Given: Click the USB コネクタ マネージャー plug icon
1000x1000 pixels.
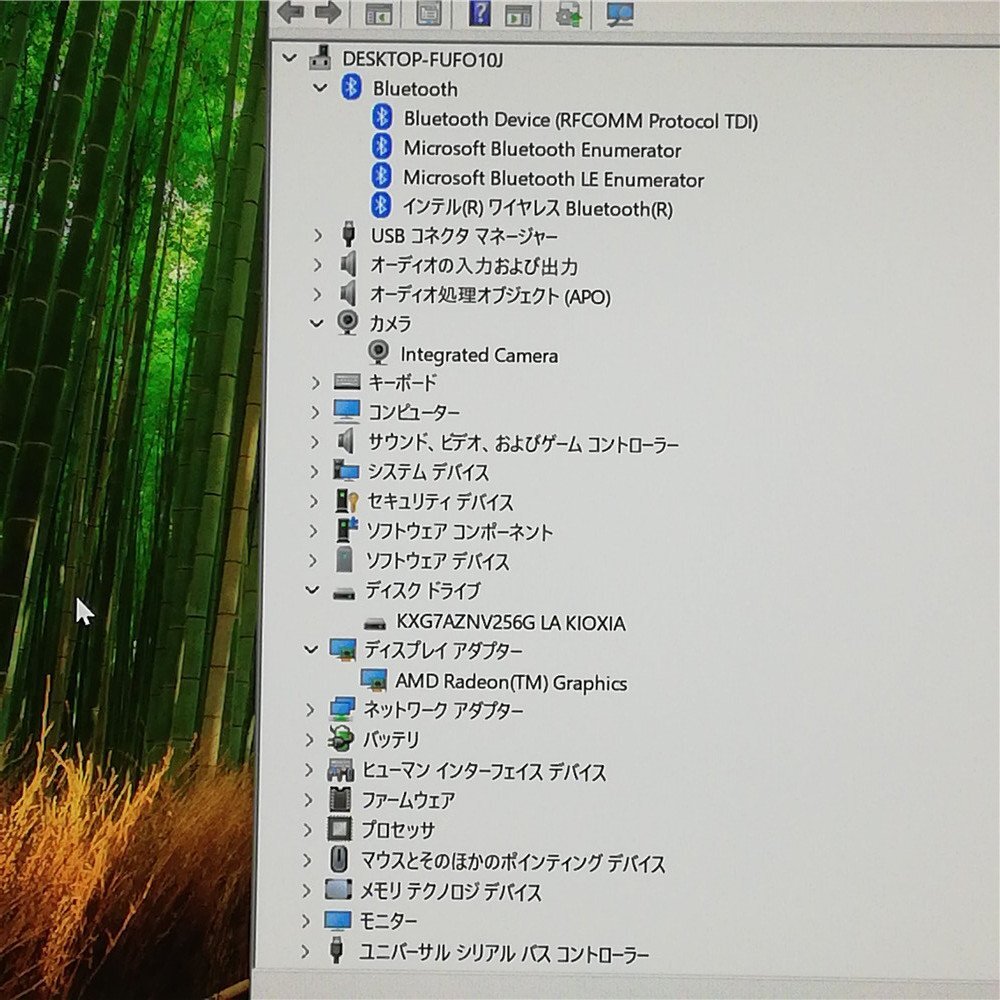Looking at the screenshot, I should coord(348,234).
